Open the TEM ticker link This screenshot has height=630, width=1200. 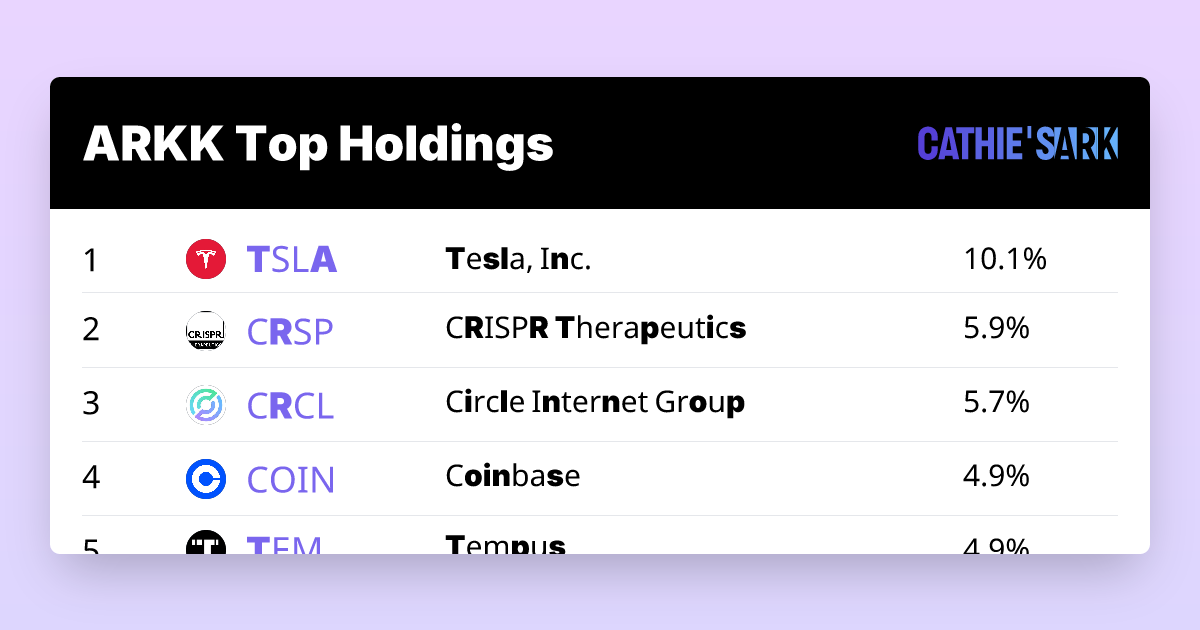pyautogui.click(x=284, y=546)
